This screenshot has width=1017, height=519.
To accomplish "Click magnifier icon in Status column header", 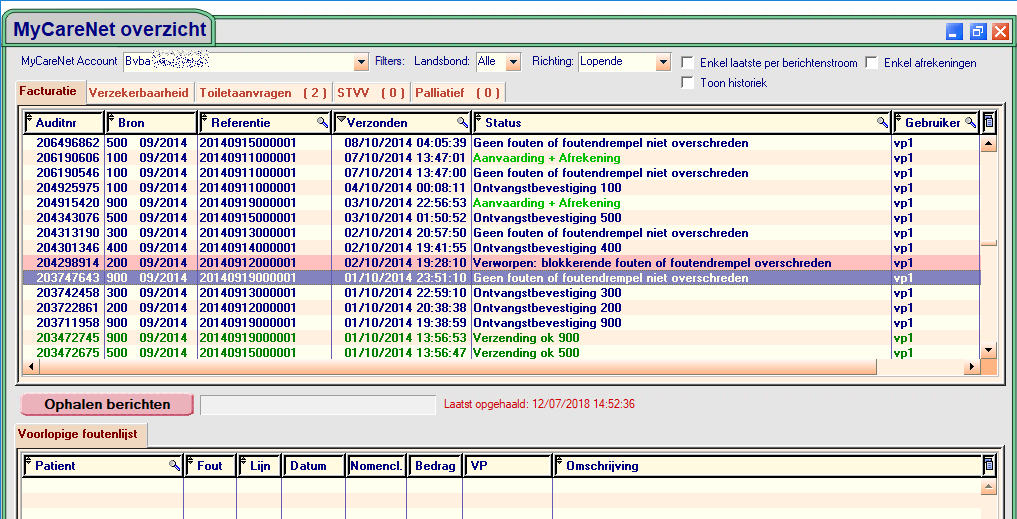I will coord(882,122).
